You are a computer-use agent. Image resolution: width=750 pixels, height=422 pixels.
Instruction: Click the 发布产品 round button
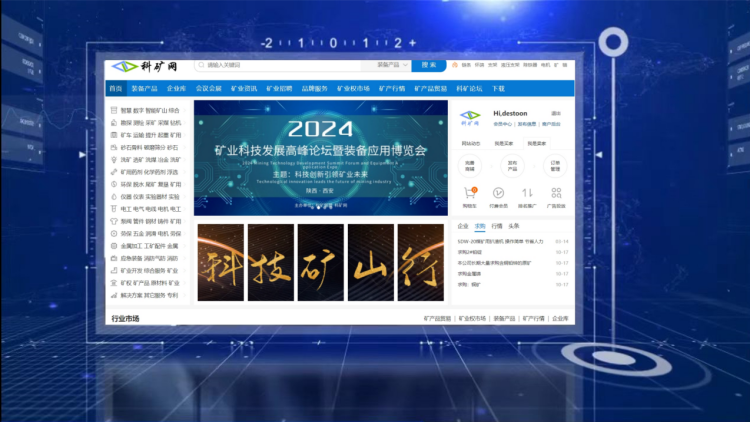tap(513, 164)
